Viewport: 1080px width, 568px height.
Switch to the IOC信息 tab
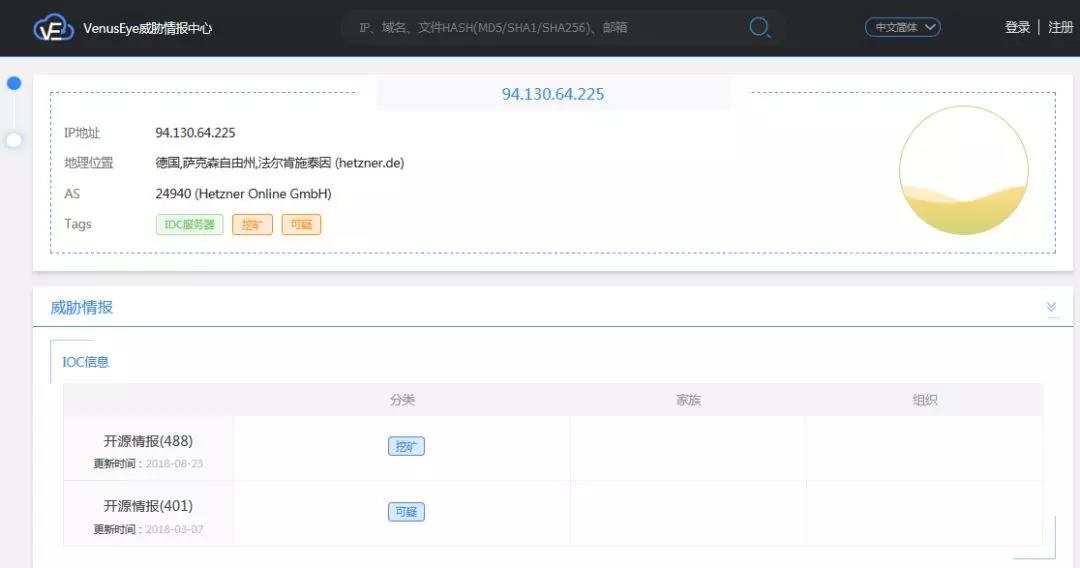86,362
